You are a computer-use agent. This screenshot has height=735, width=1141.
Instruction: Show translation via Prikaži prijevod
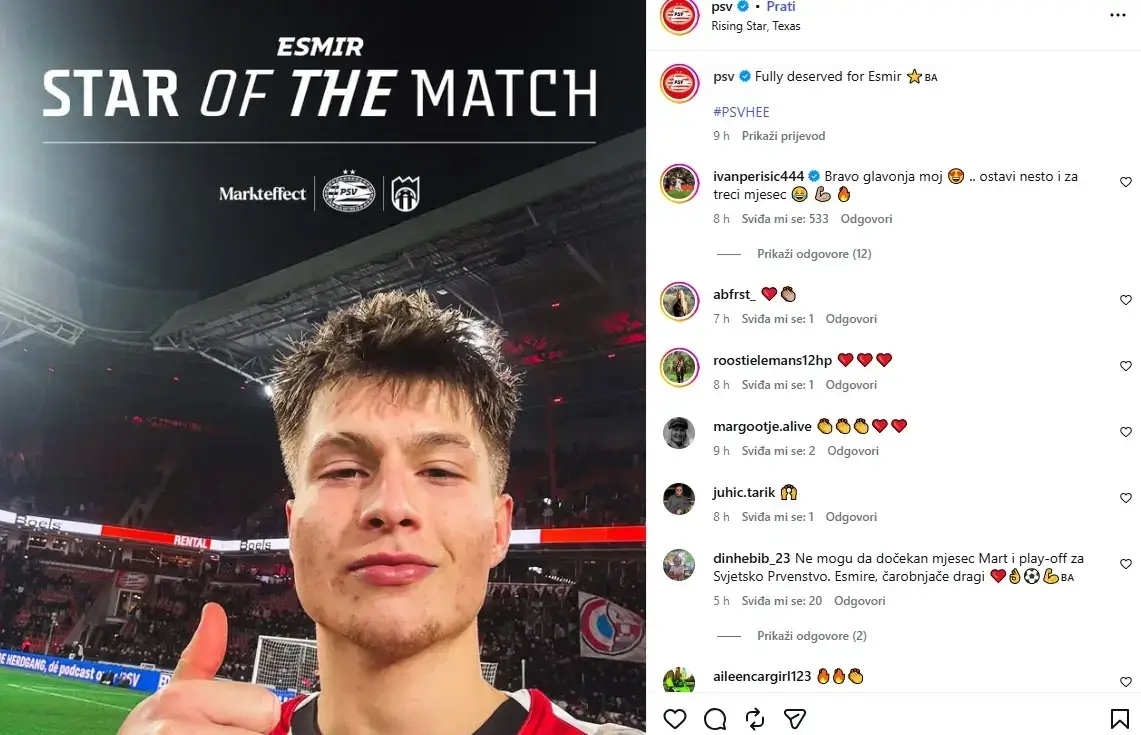[x=783, y=136]
